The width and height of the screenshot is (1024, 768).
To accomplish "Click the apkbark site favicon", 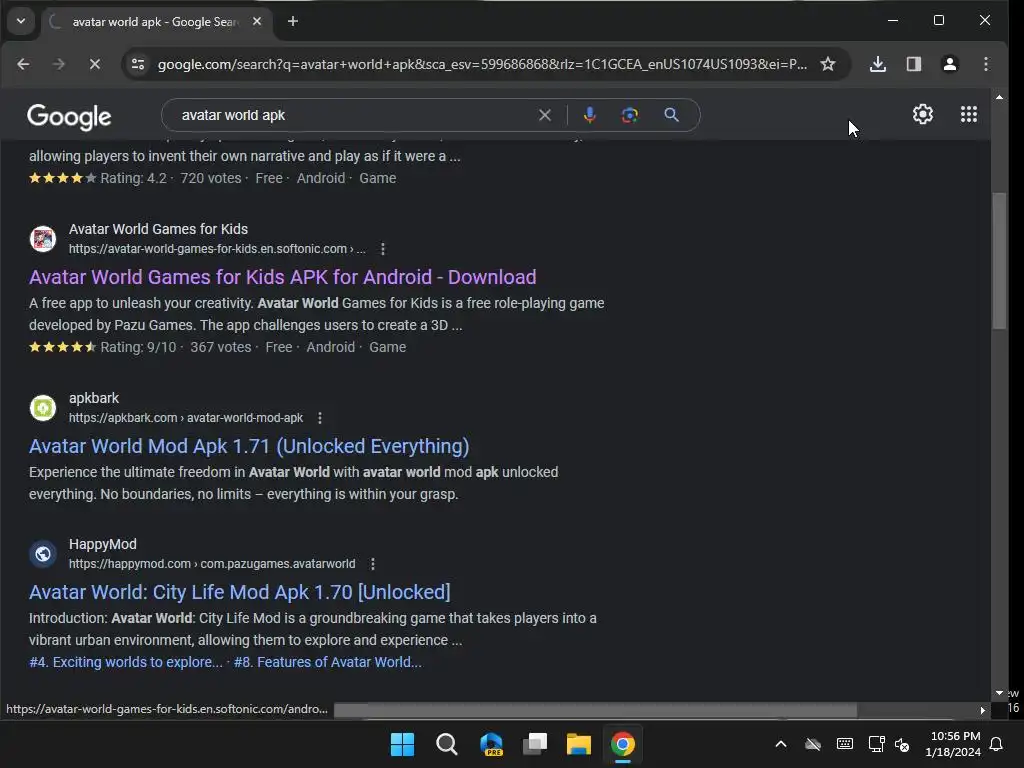I will click(43, 408).
